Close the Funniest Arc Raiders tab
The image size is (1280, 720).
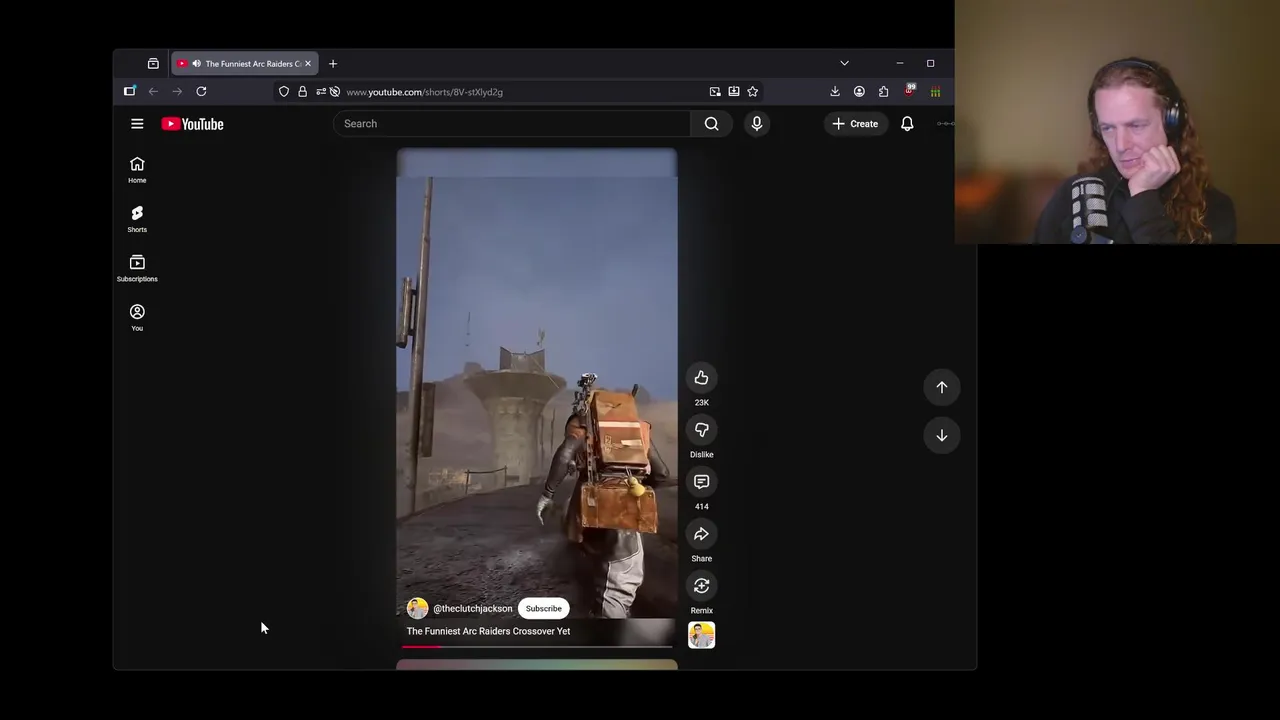point(308,63)
